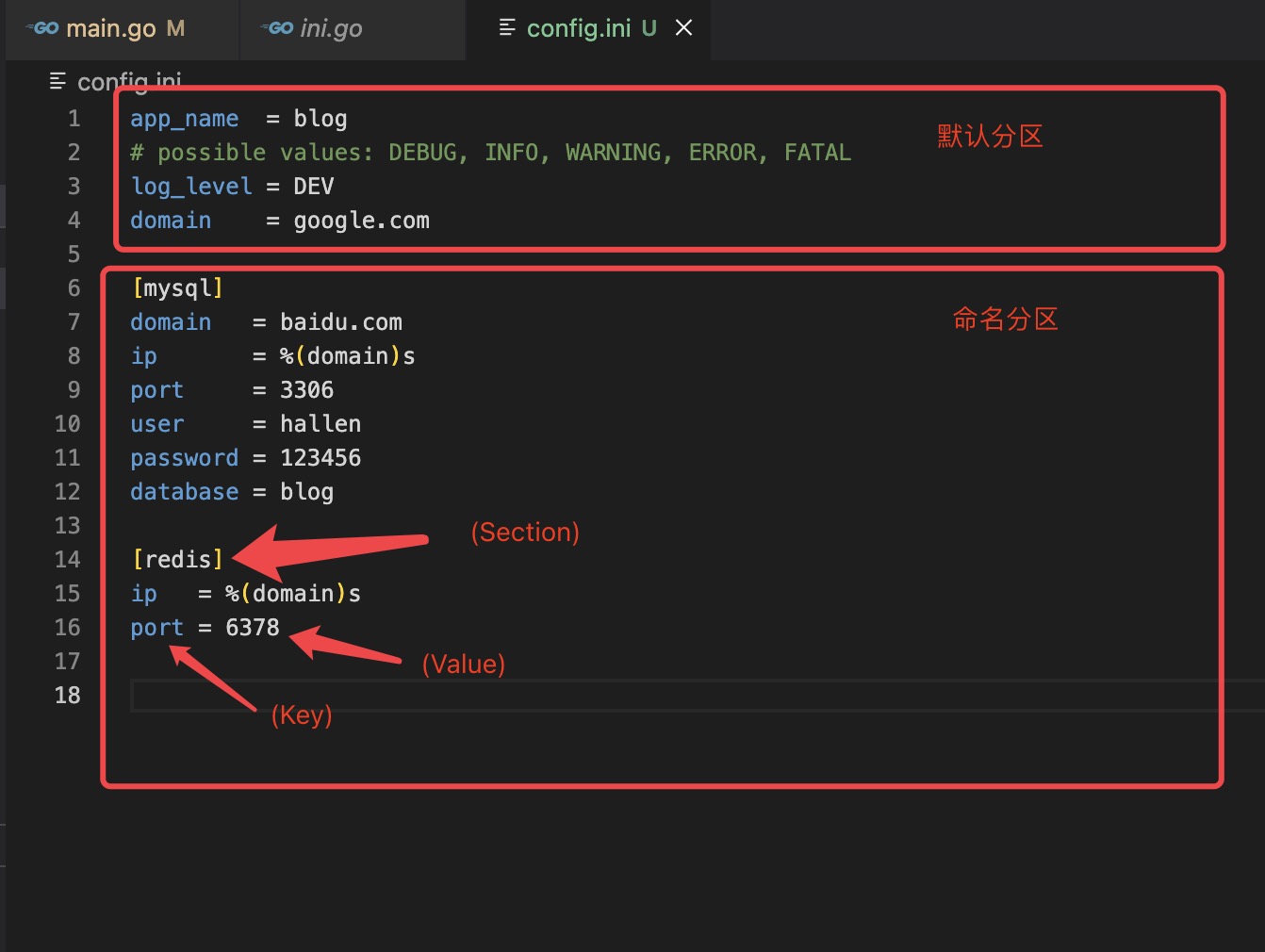Close the config.ini editor tab
Viewport: 1265px width, 952px height.
pos(683,28)
